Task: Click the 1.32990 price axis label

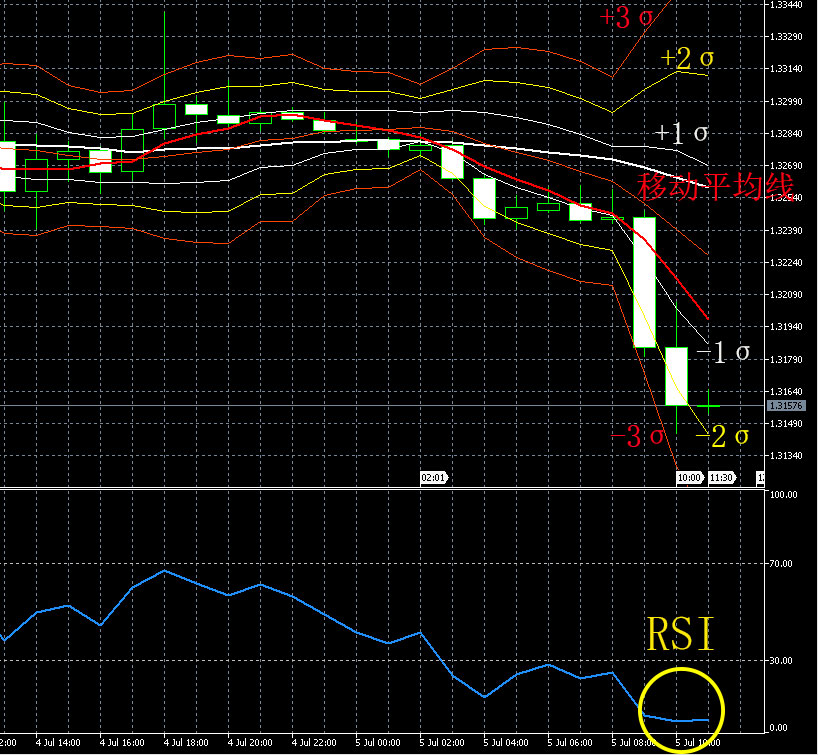Action: point(787,101)
